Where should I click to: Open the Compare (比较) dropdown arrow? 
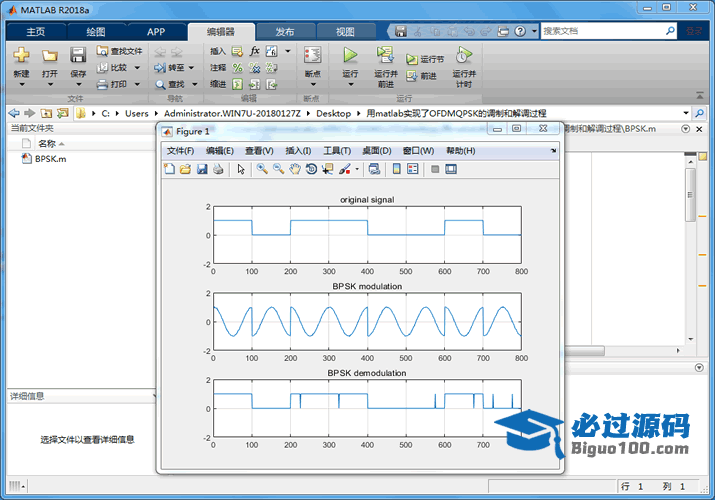point(137,67)
